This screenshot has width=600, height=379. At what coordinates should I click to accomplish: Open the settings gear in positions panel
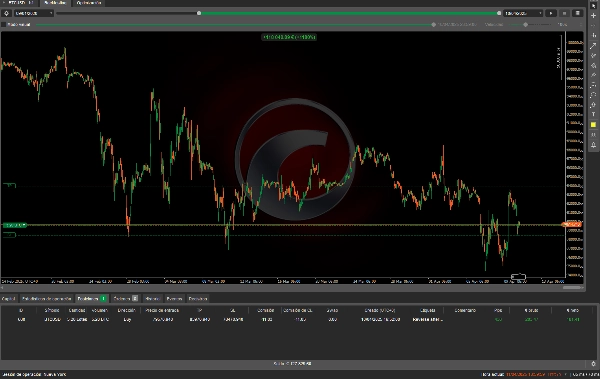[593, 364]
